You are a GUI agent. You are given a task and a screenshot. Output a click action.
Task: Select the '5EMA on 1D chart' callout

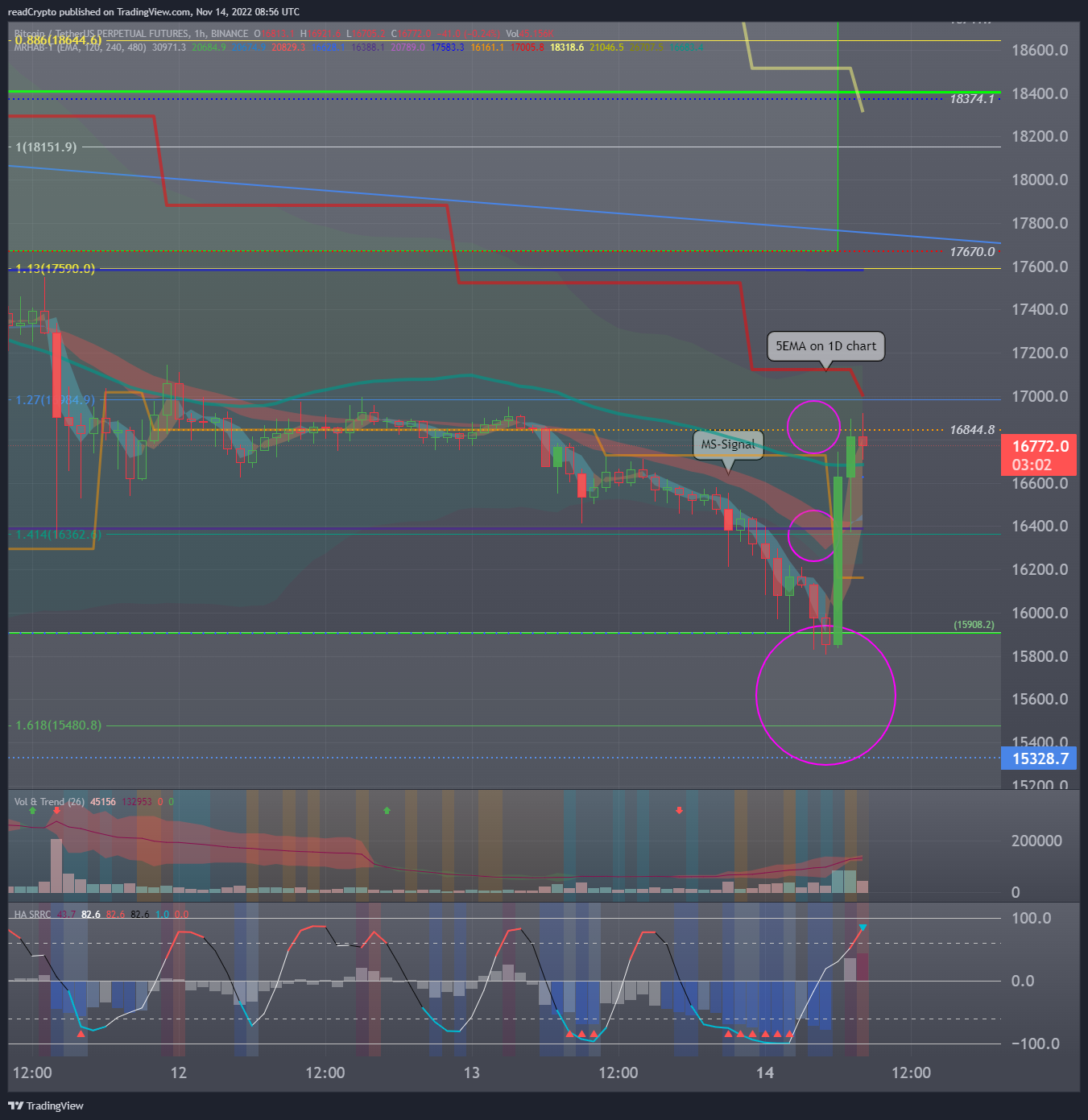click(825, 346)
